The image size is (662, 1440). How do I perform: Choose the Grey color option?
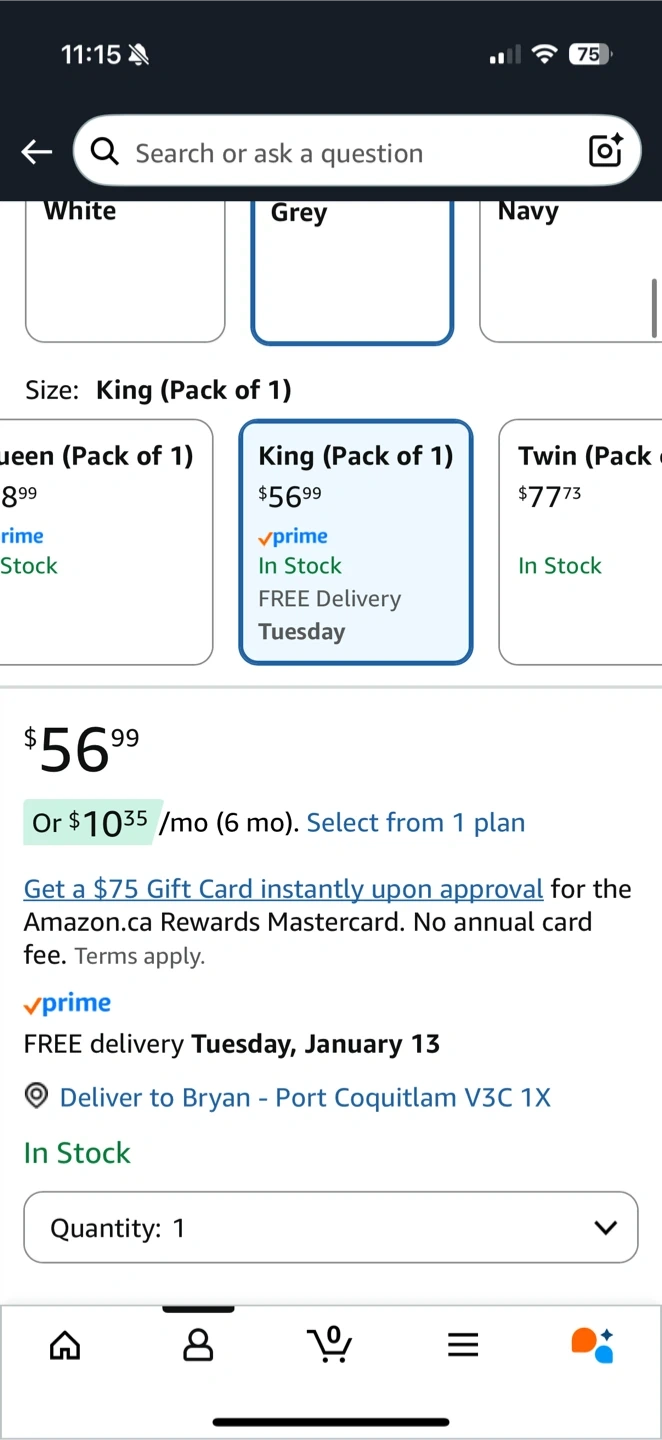(352, 272)
